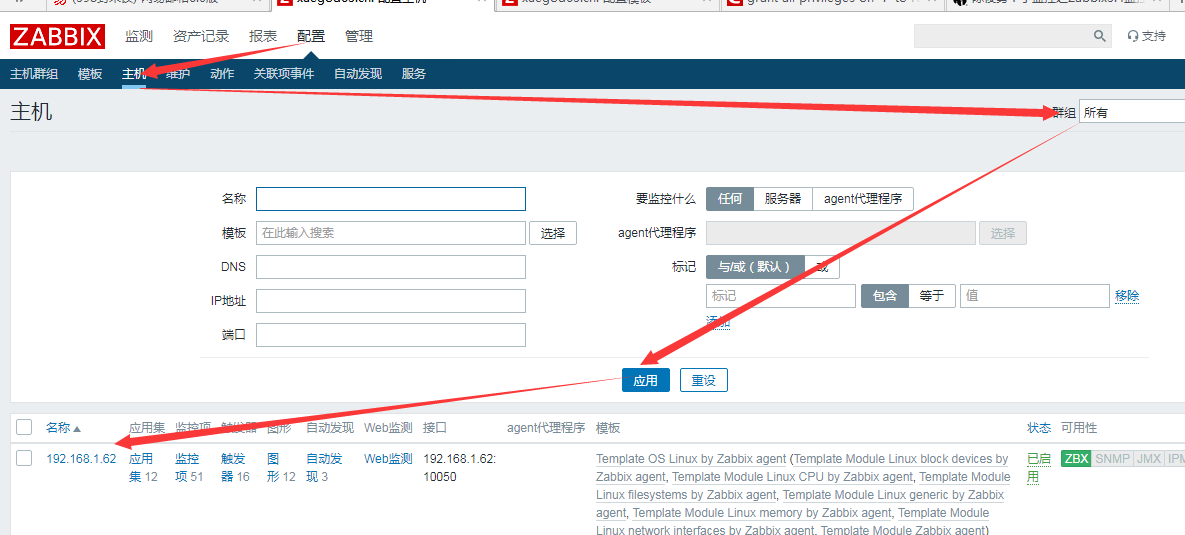
Task: Sort the list by the 名称 column
Action: coord(63,428)
